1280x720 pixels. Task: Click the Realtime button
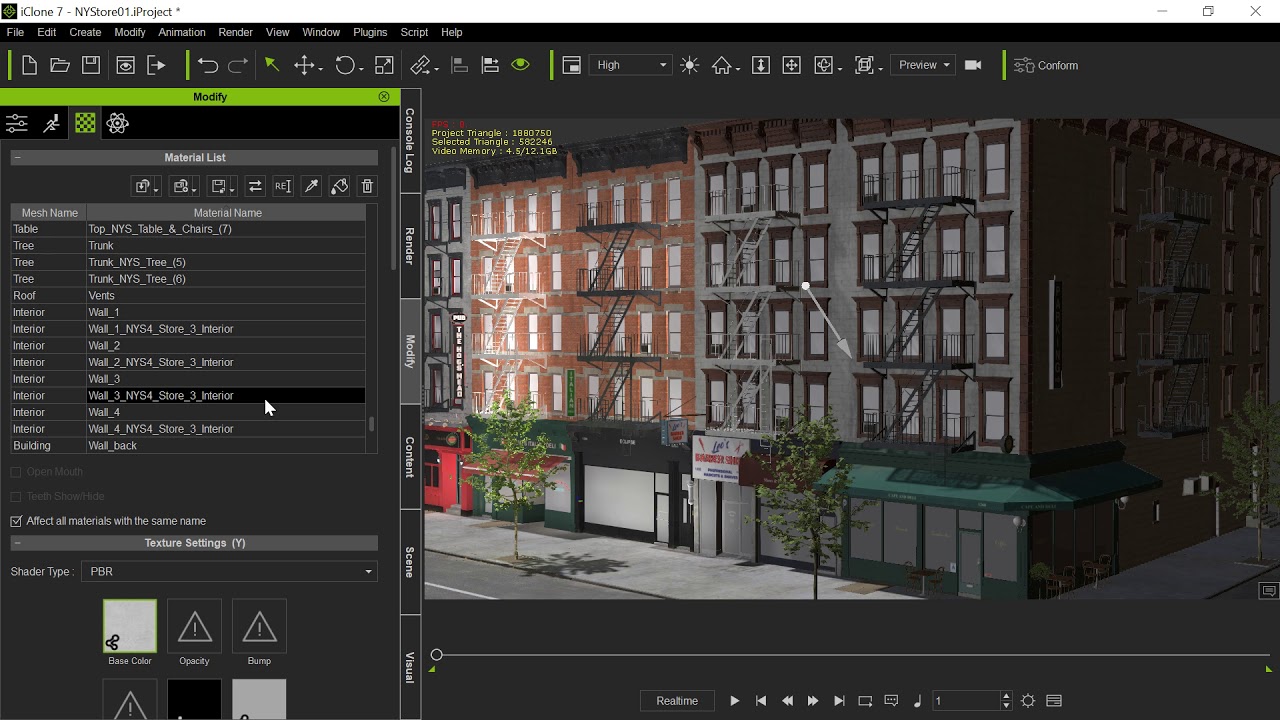coord(677,701)
